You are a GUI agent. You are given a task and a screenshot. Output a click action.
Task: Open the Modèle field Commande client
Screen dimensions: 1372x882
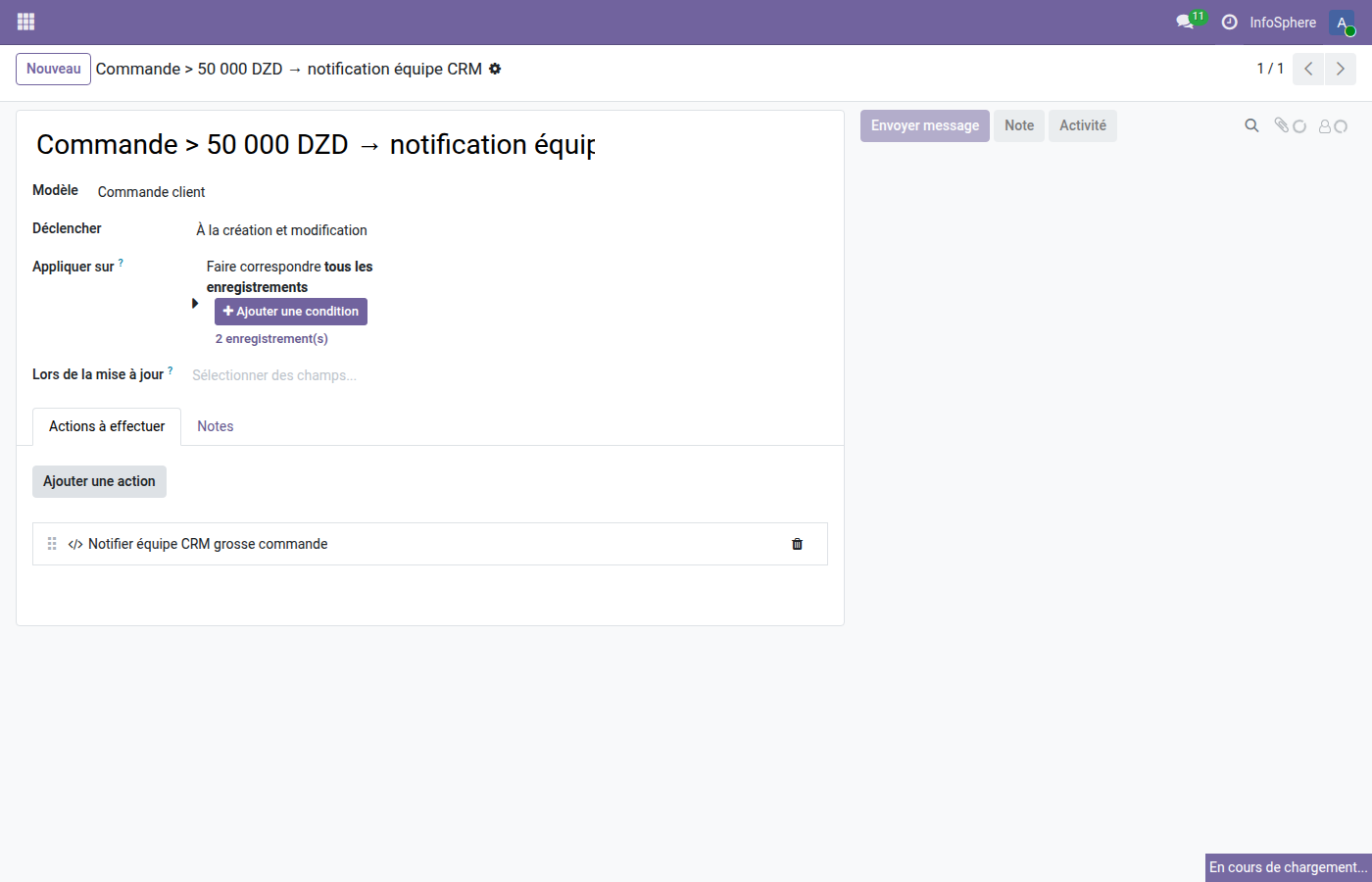[152, 192]
